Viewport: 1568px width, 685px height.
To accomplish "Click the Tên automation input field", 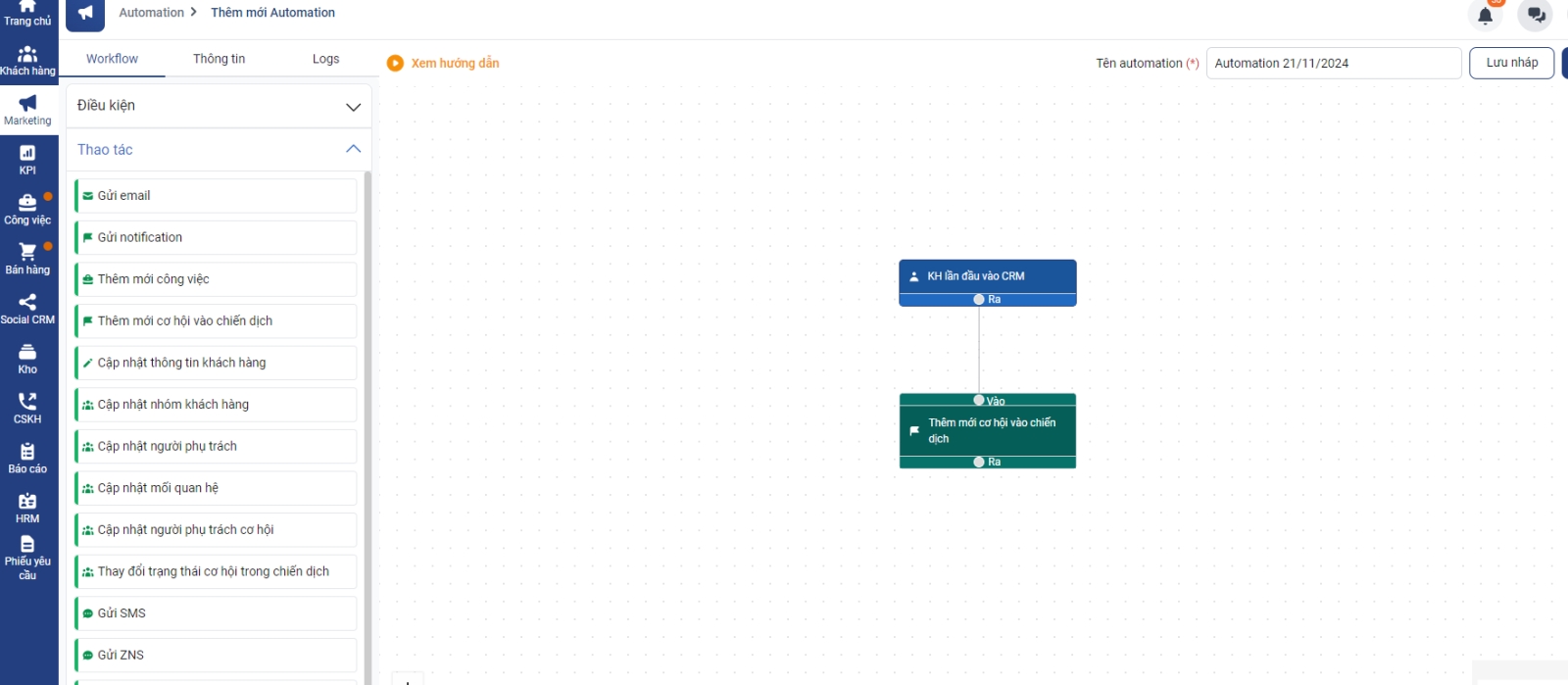I will [x=1333, y=63].
